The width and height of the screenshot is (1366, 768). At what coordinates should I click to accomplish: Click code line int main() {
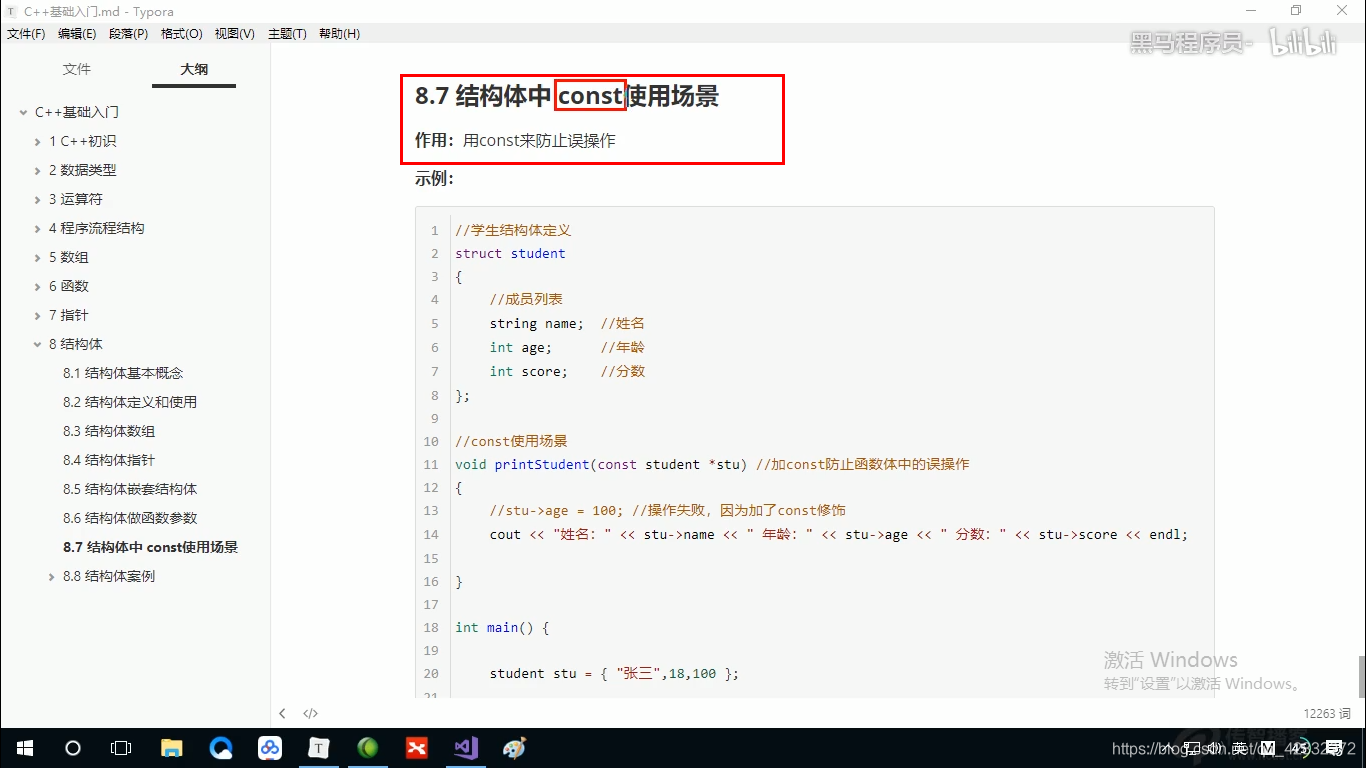[x=502, y=627]
